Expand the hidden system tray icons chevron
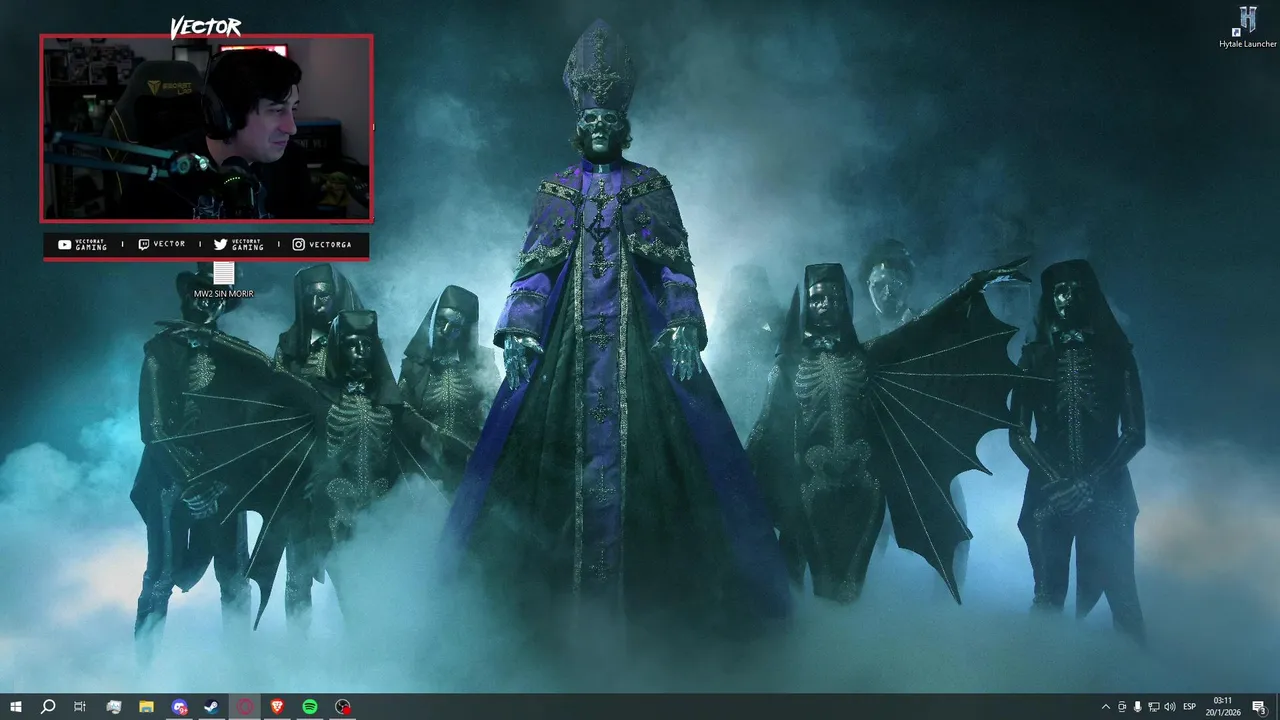This screenshot has height=720, width=1280. coord(1105,707)
